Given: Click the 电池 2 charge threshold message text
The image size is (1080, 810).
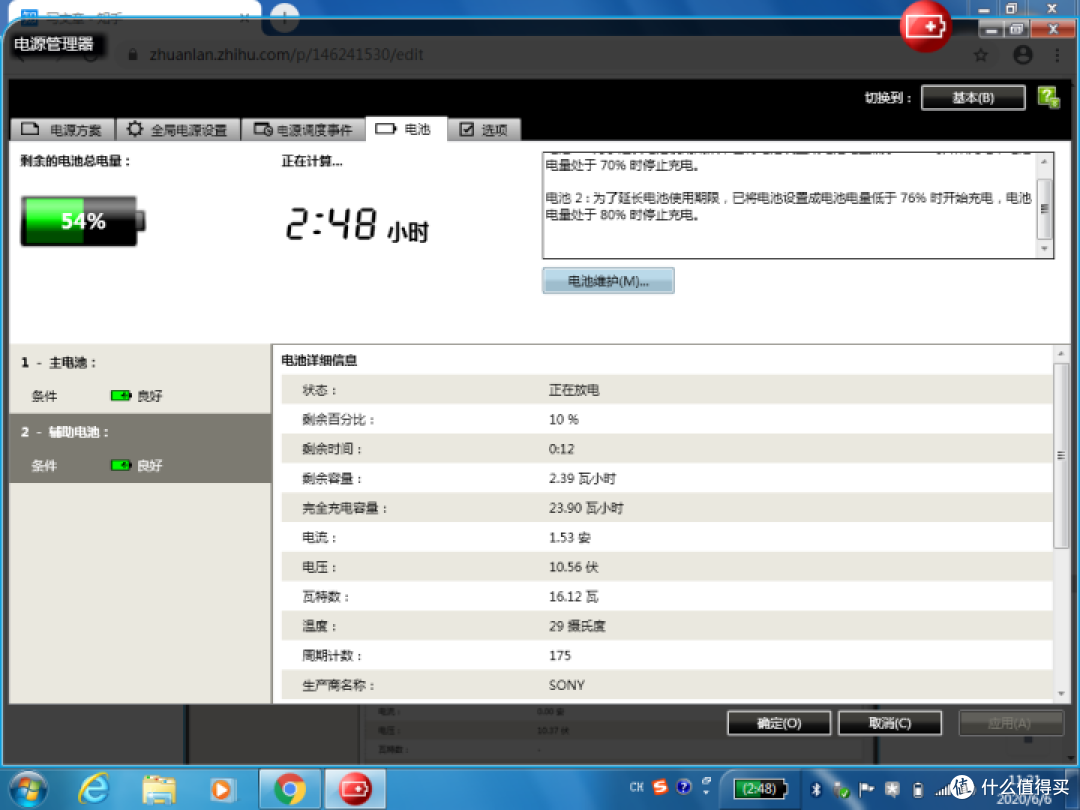Looking at the screenshot, I should click(789, 207).
